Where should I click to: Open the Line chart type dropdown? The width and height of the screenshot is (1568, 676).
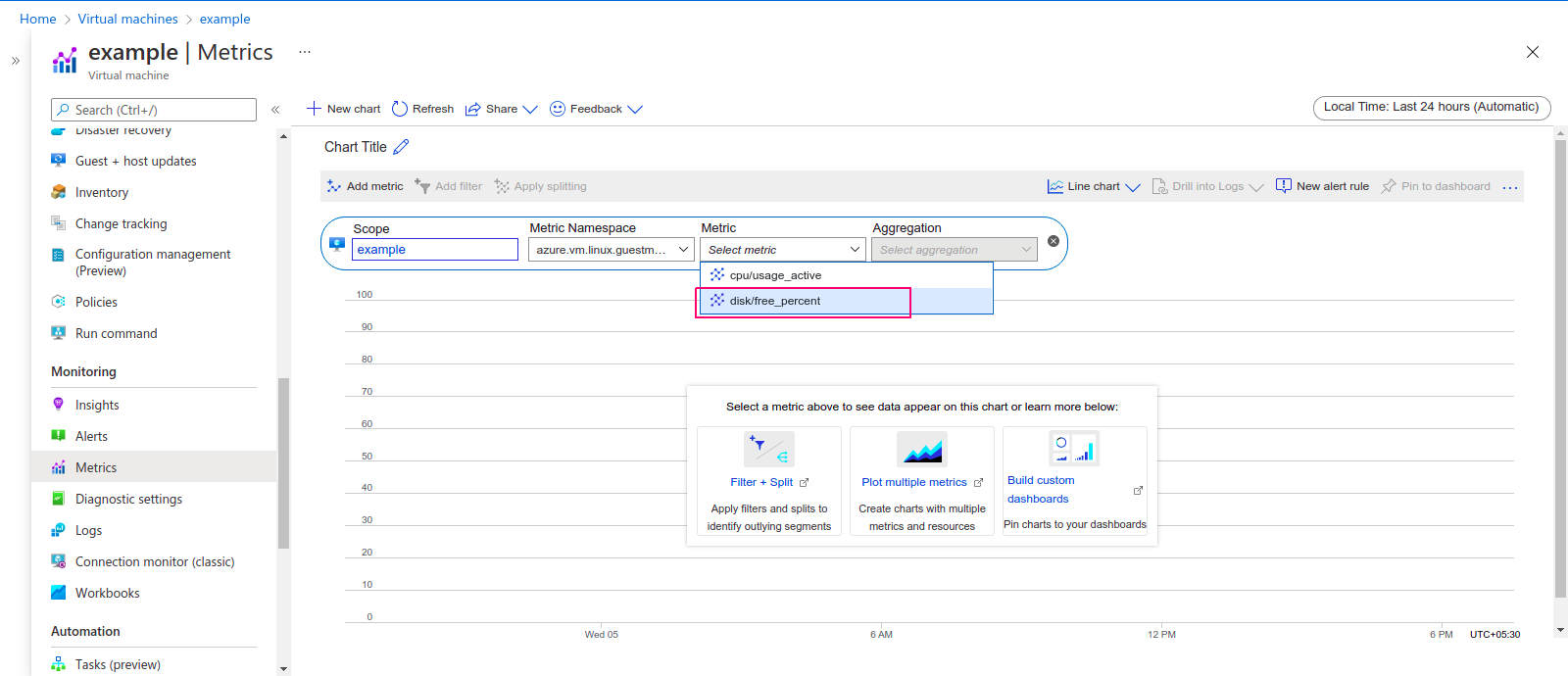click(x=1094, y=186)
